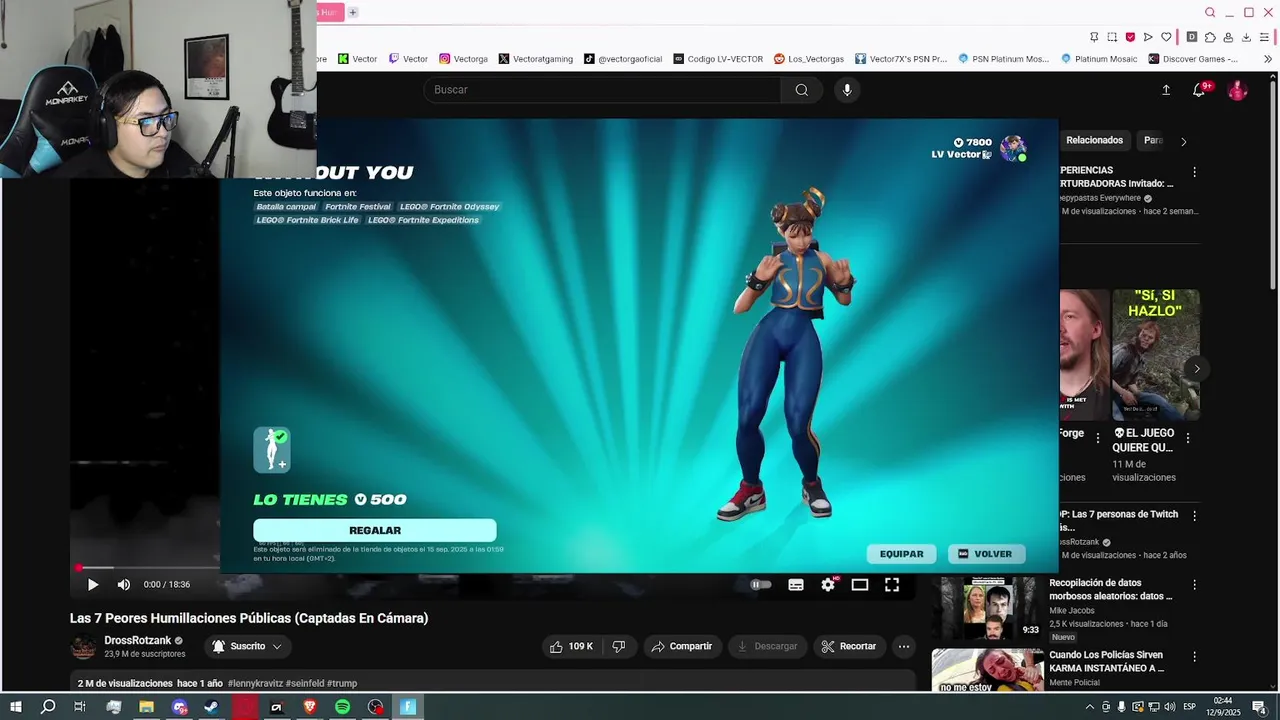Open Spotify from the taskbar
Viewport: 1280px width, 720px height.
(342, 707)
